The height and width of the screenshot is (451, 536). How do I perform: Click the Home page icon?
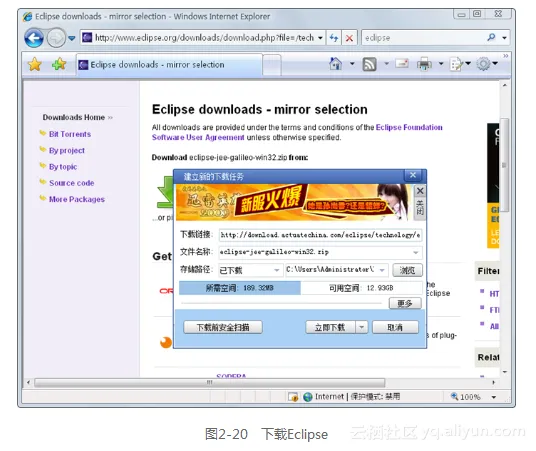[x=335, y=64]
